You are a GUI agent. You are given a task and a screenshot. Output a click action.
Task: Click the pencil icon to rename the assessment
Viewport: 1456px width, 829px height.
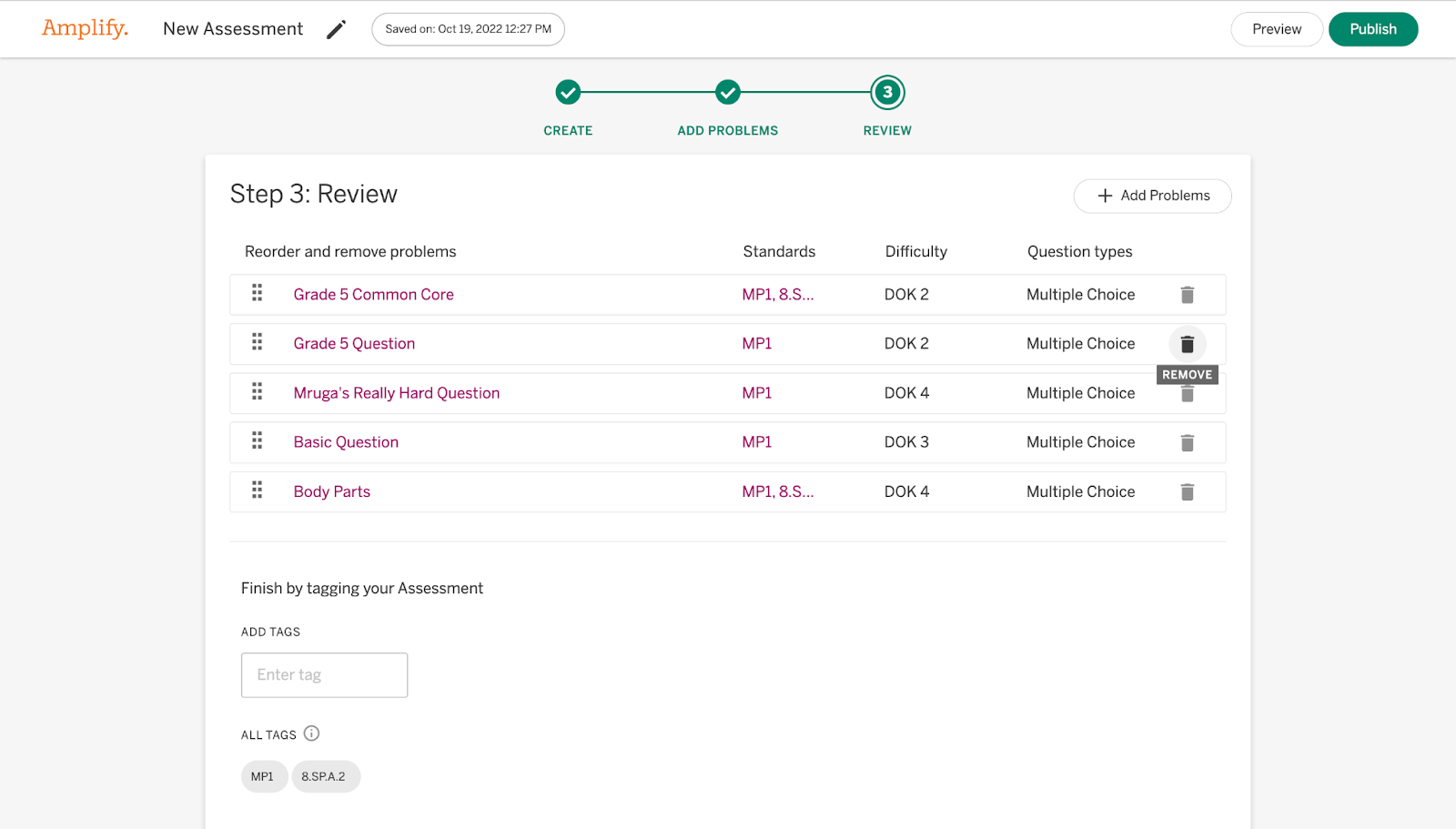pyautogui.click(x=336, y=29)
